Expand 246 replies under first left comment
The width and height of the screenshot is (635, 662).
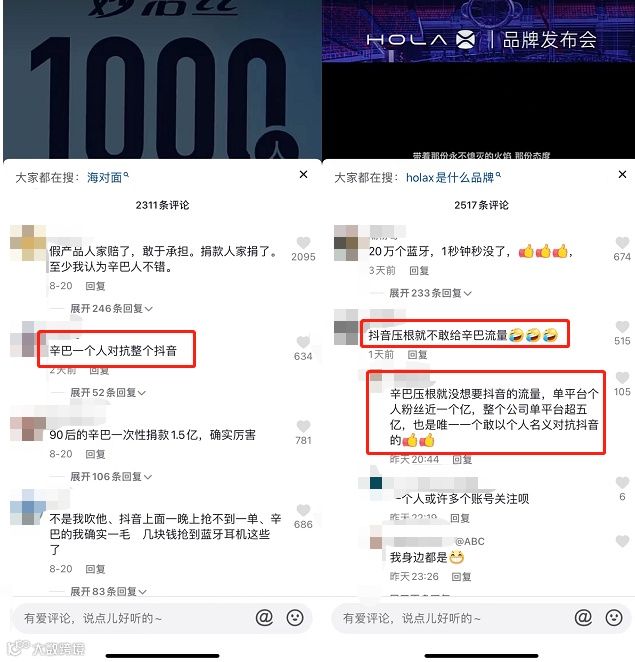point(111,309)
